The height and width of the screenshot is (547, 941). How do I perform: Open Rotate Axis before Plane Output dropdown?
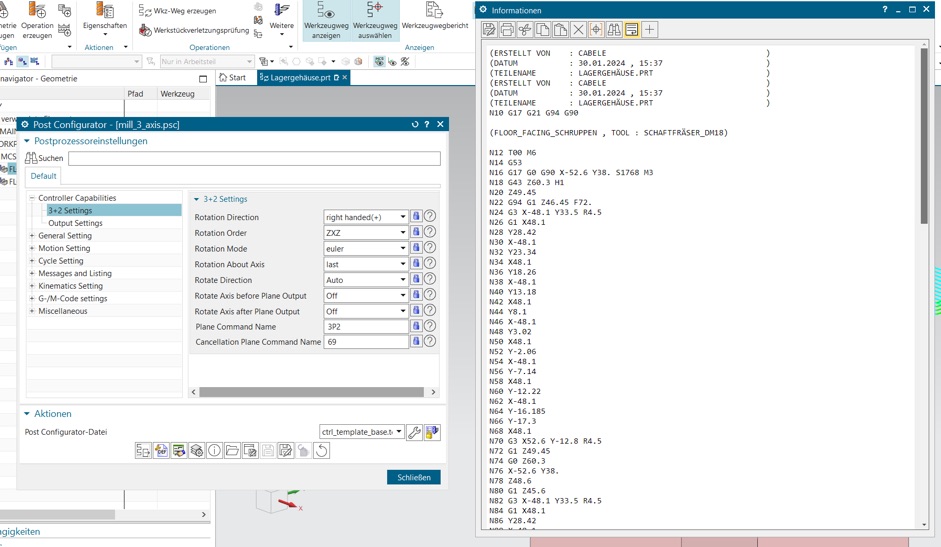point(365,295)
